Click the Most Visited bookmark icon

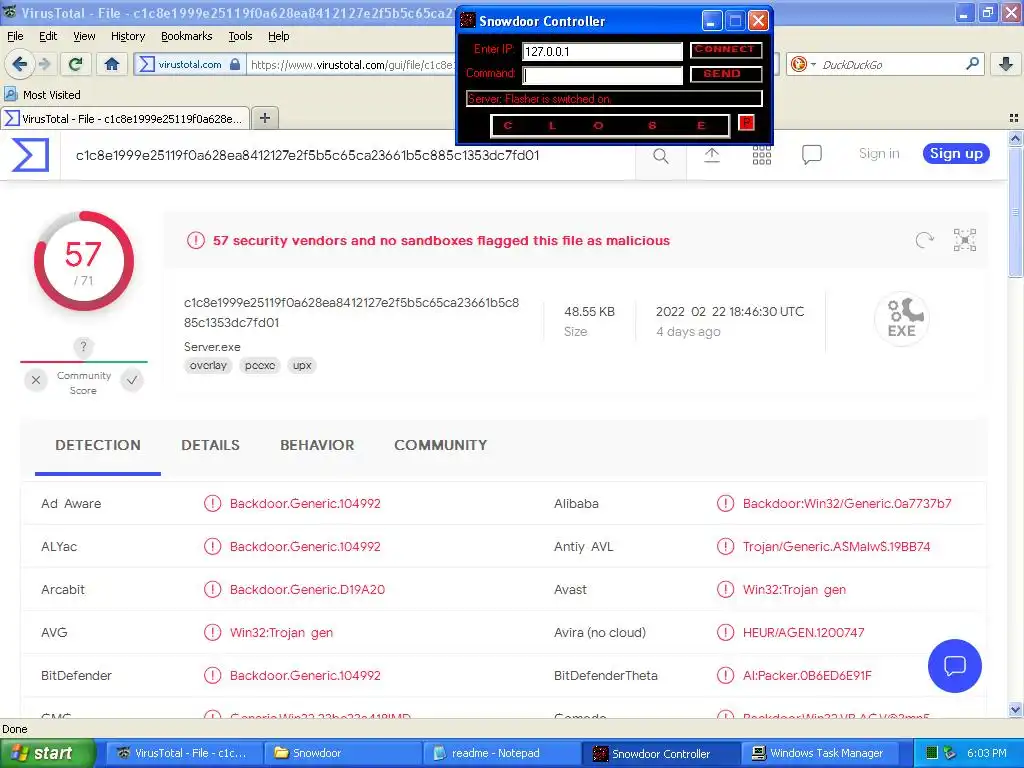pyautogui.click(x=10, y=95)
